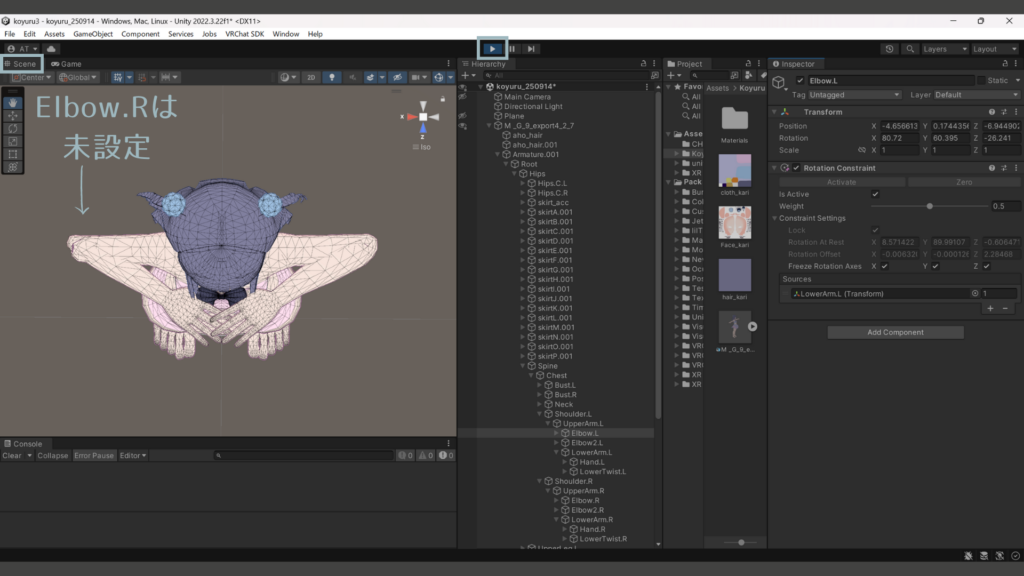Click the Step frame button
Image resolution: width=1024 pixels, height=576 pixels.
pyautogui.click(x=532, y=48)
